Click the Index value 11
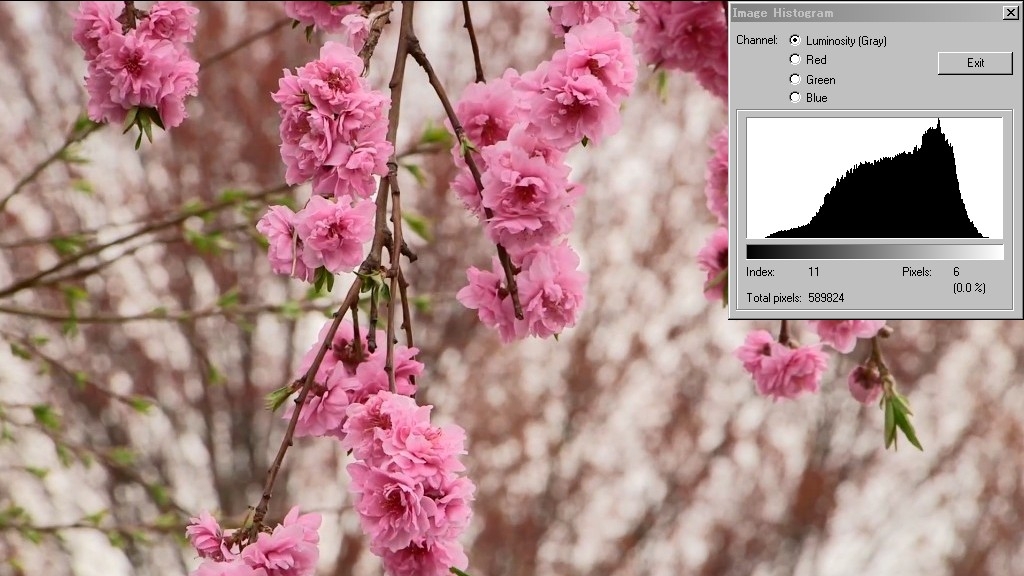 [813, 272]
